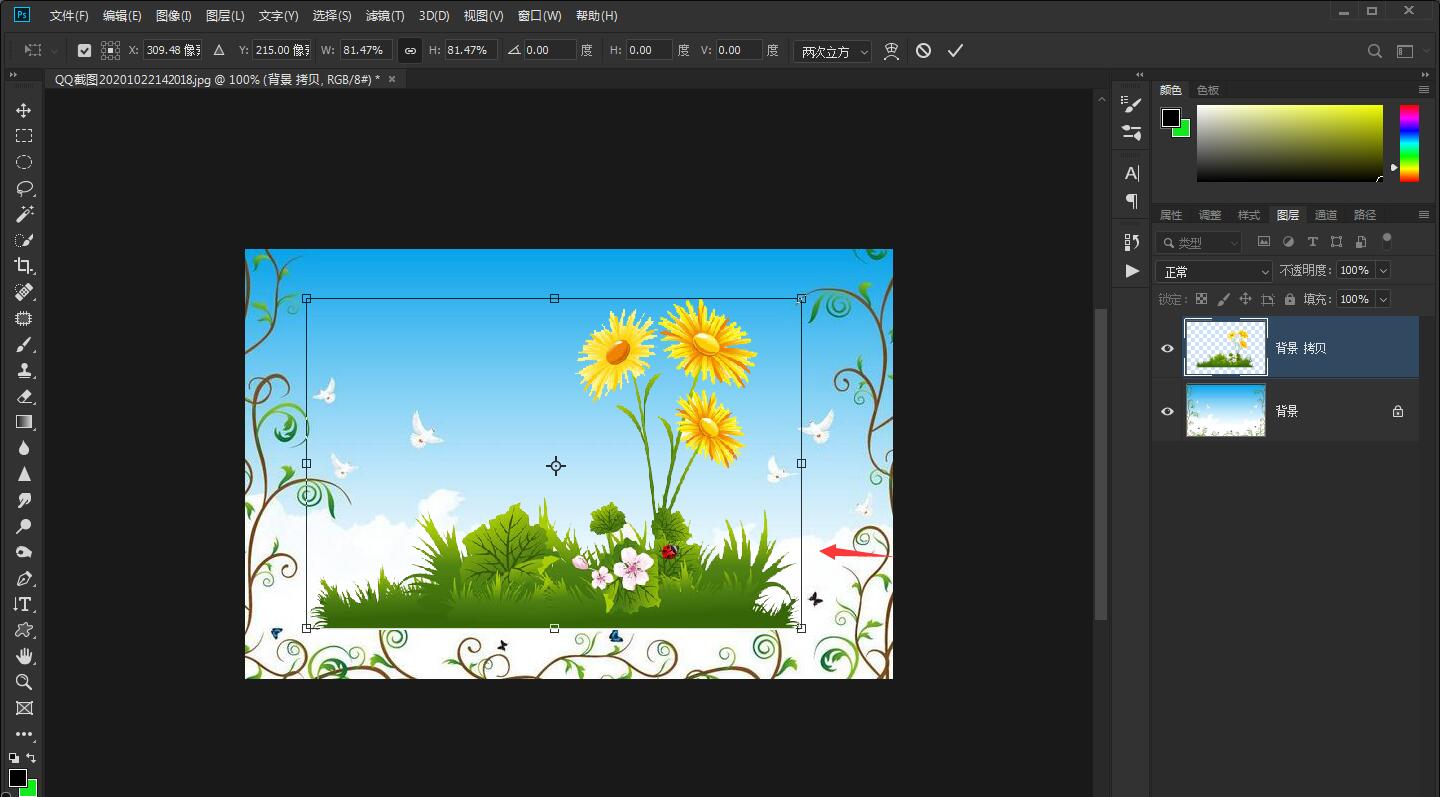
Task: Open the 滤镜(T) menu
Action: click(385, 16)
